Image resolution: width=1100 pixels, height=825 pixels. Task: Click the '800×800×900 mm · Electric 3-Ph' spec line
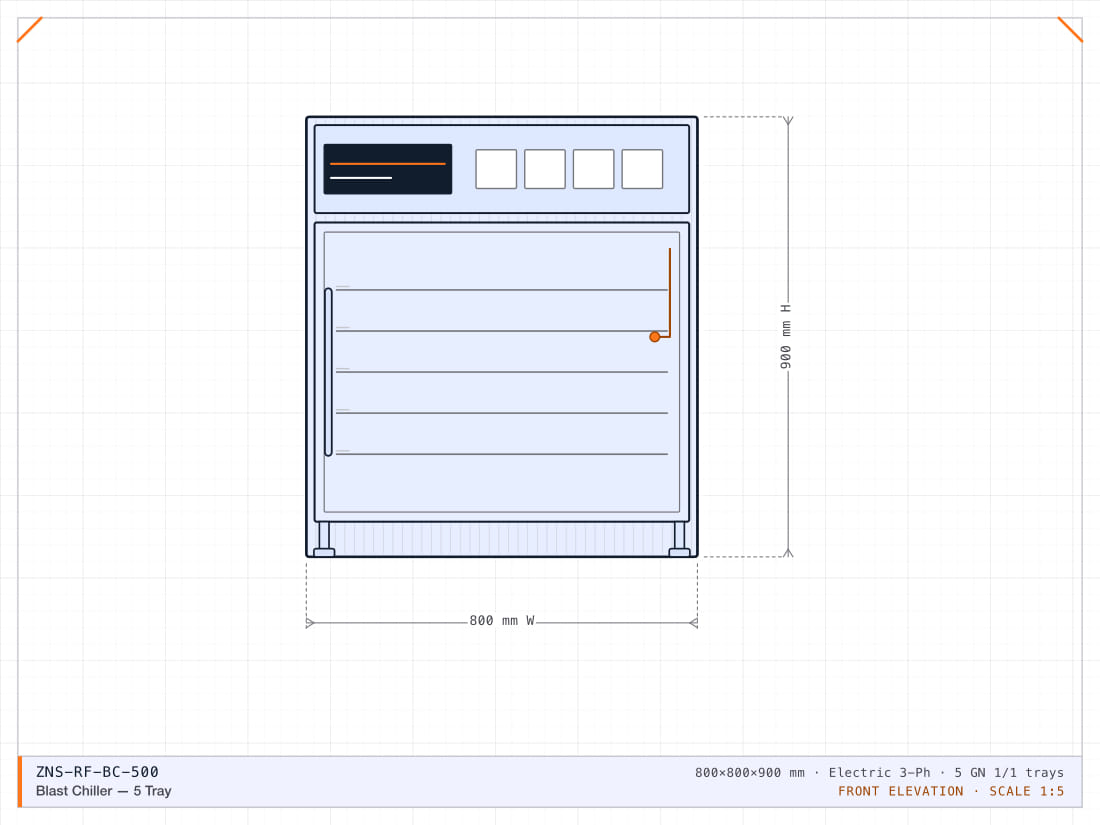(x=879, y=772)
